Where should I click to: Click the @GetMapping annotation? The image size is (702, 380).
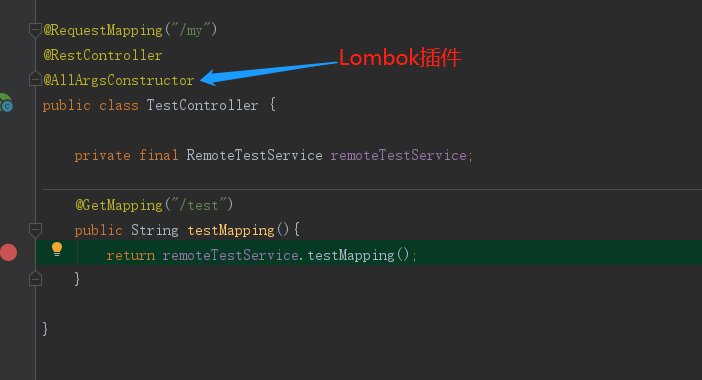point(119,205)
